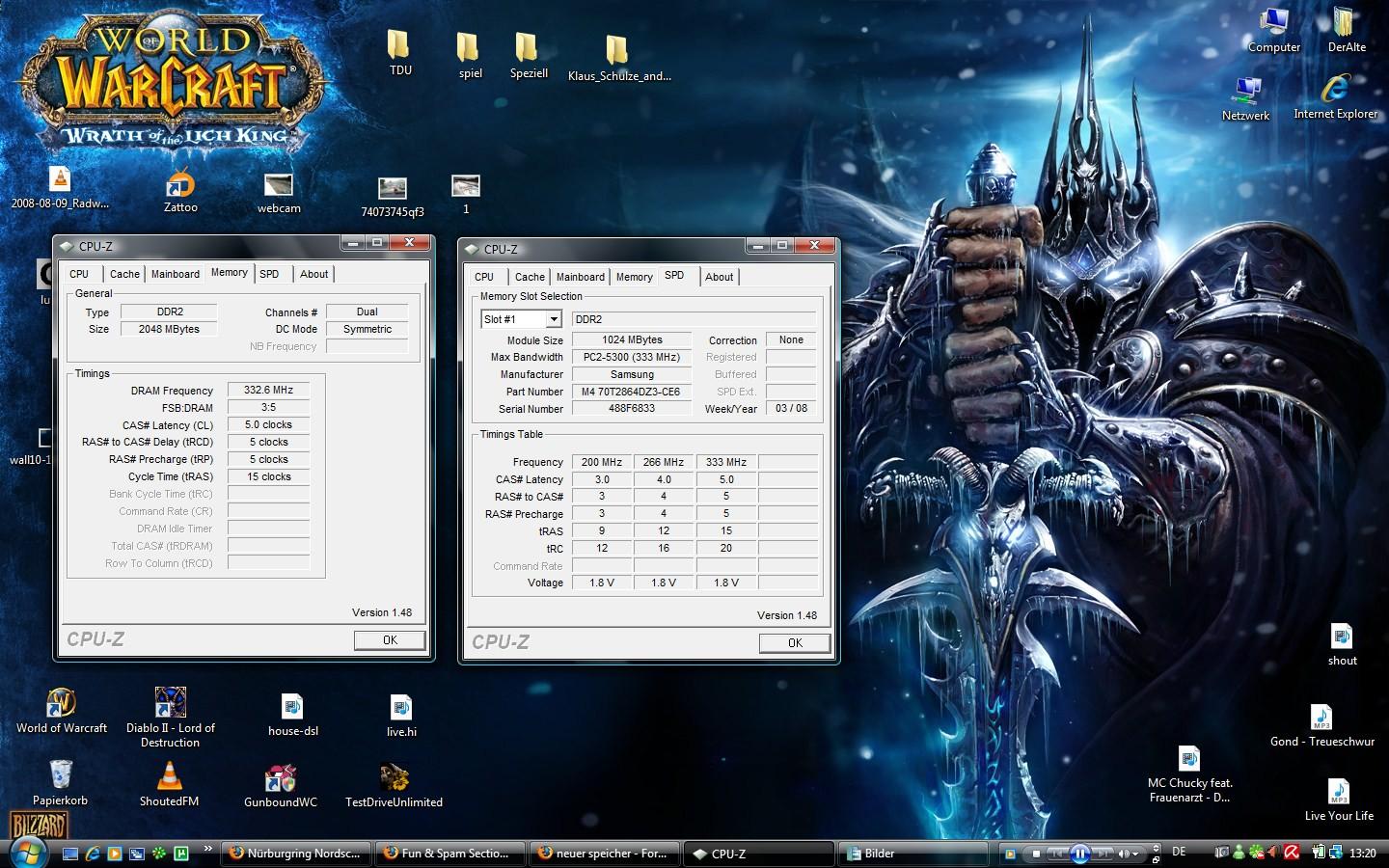Open the Bilder taskbar button
The image size is (1389, 868).
coord(914,854)
